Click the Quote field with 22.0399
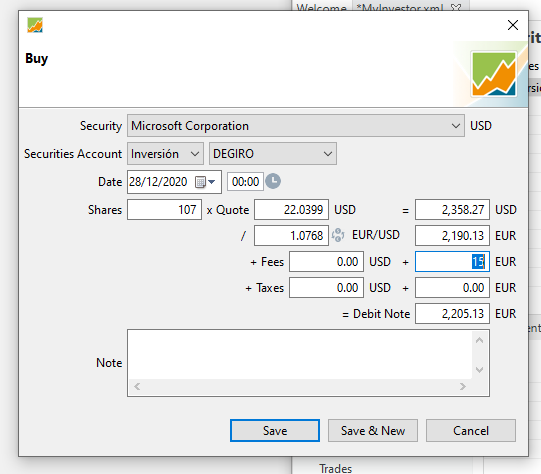The height and width of the screenshot is (474, 541). pyautogui.click(x=291, y=209)
